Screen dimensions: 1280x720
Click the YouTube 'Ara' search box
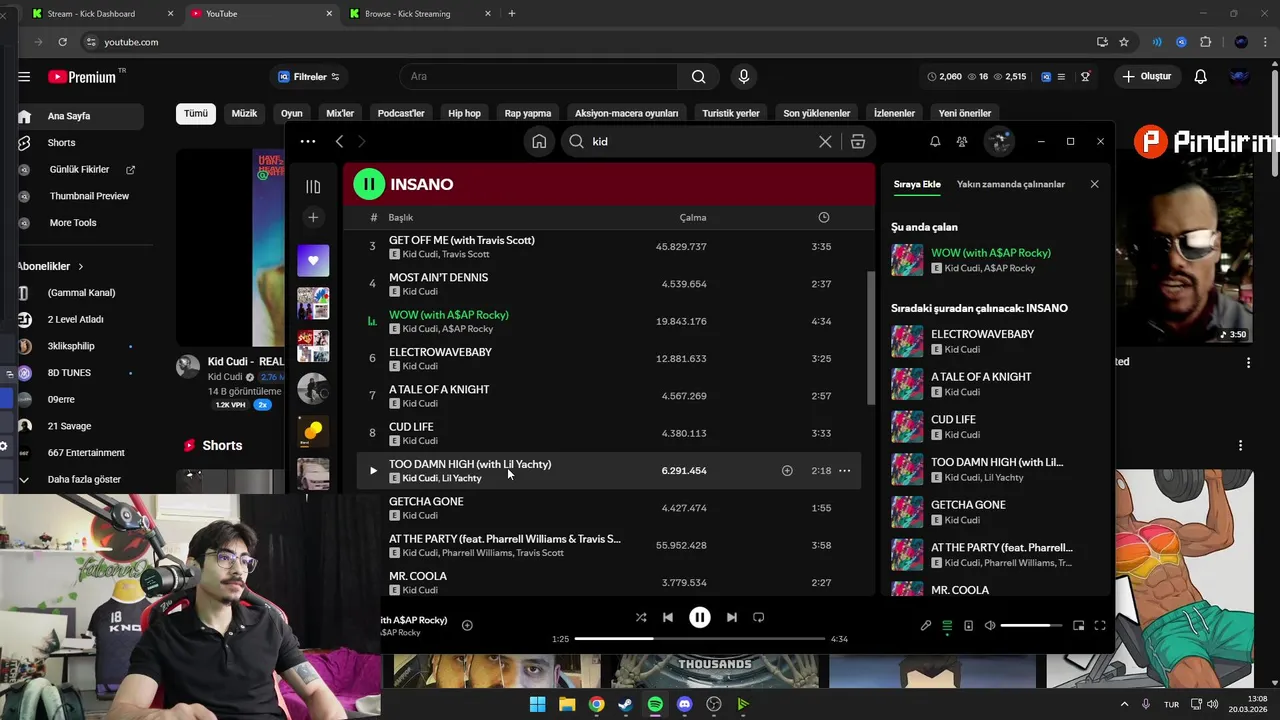point(540,77)
